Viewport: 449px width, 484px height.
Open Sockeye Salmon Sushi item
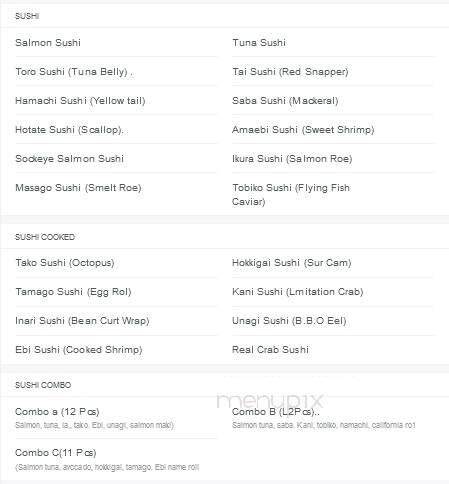coord(70,159)
